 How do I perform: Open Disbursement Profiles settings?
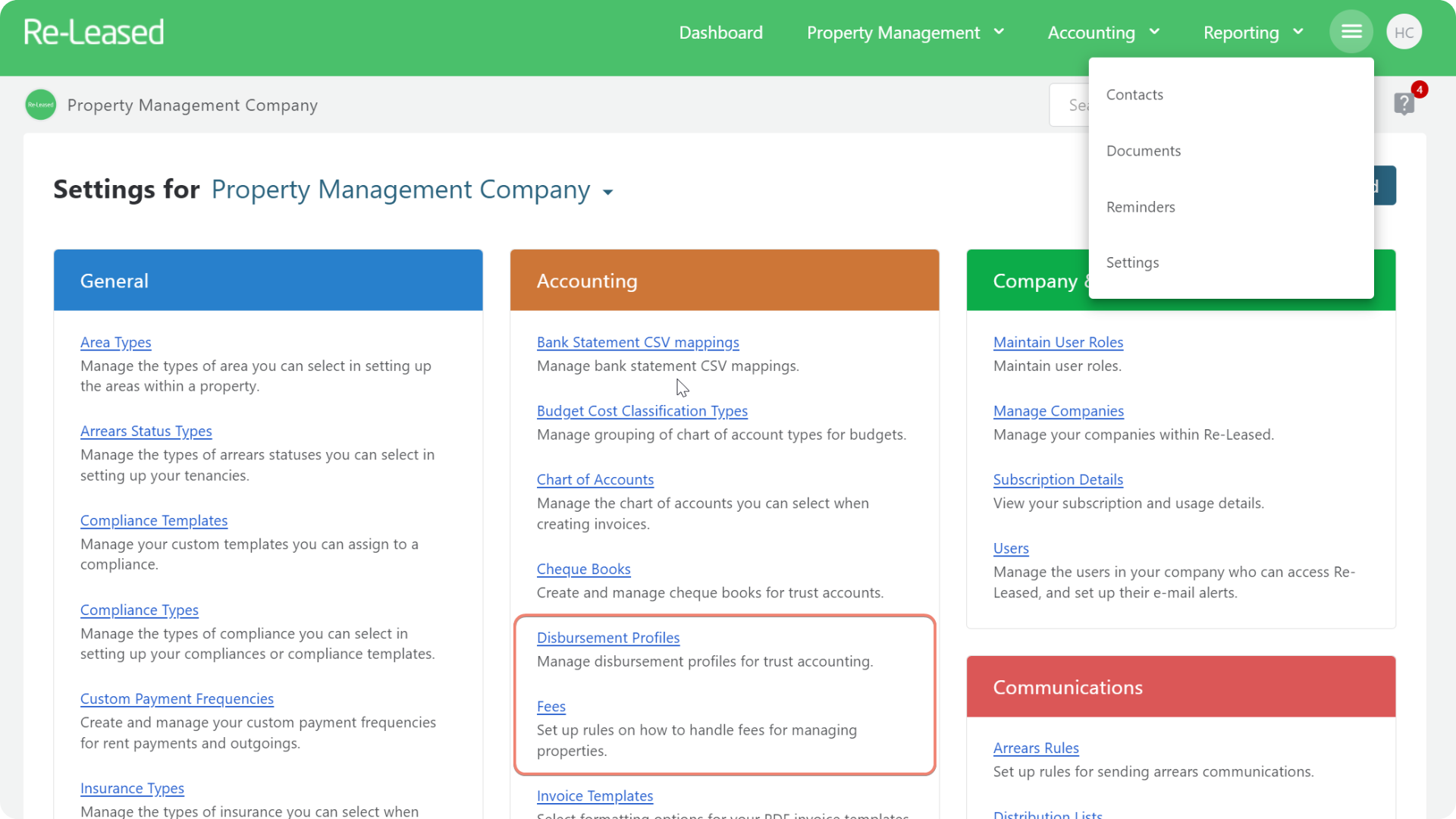608,638
